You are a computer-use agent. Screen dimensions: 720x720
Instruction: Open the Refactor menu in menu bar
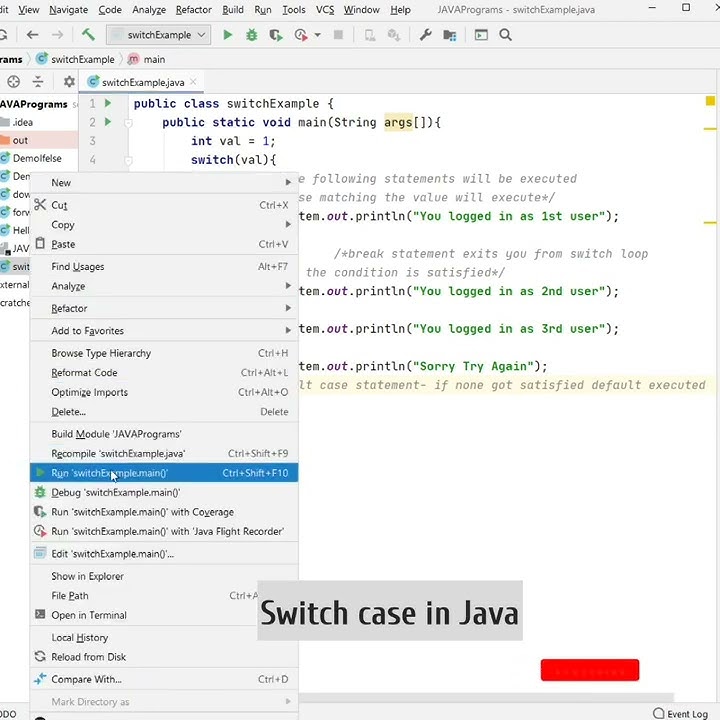point(193,10)
